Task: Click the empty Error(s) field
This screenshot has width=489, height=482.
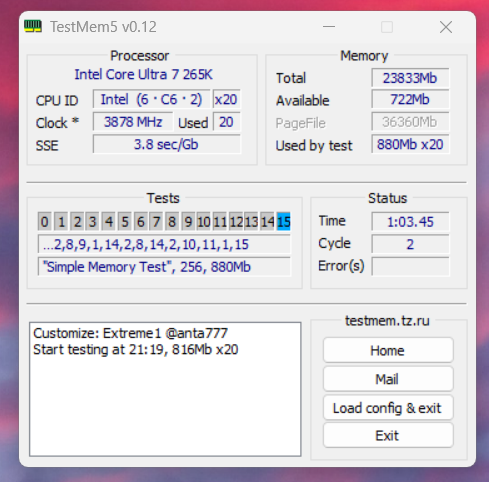Action: [410, 267]
